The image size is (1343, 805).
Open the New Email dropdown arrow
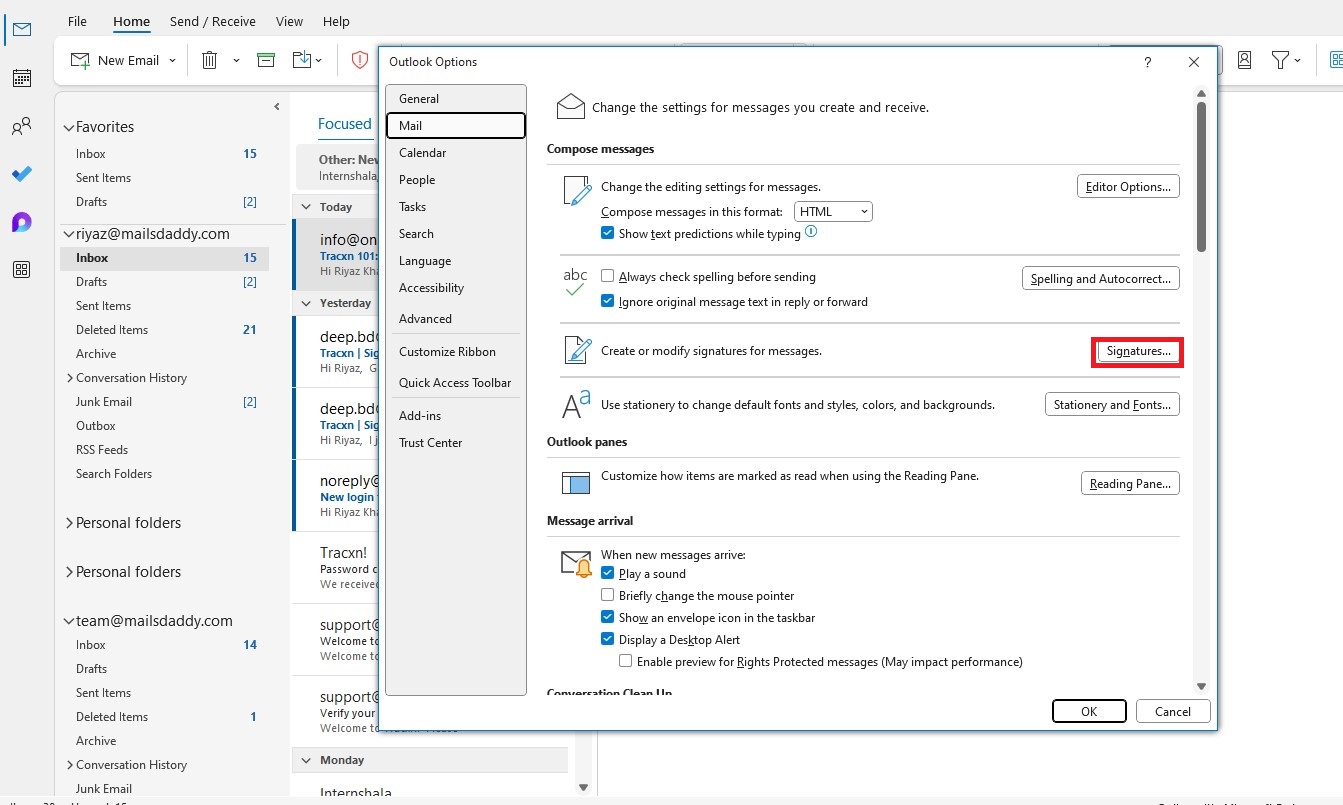click(172, 61)
